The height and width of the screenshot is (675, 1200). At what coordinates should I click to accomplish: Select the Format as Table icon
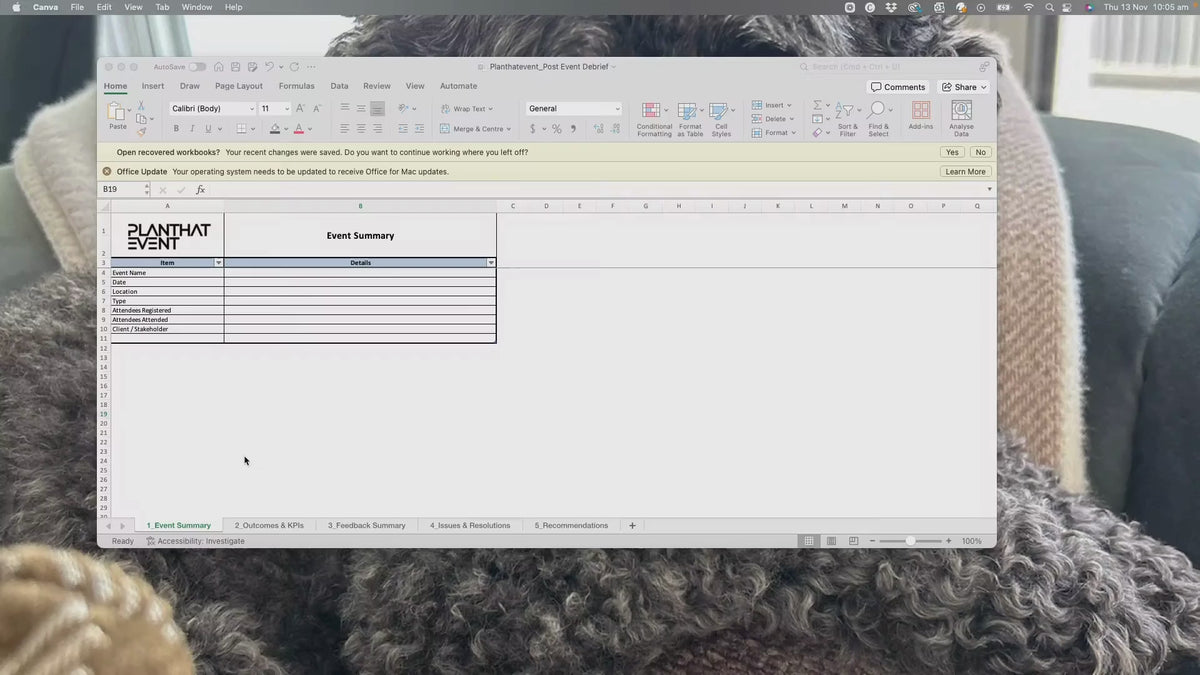click(690, 119)
